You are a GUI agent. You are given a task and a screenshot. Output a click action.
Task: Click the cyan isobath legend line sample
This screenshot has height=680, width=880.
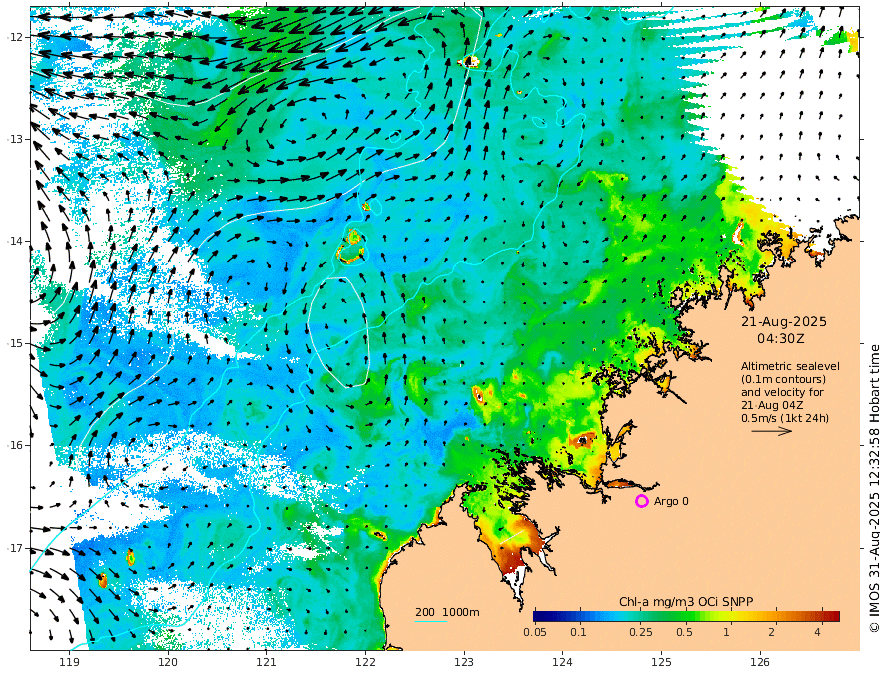(431, 621)
